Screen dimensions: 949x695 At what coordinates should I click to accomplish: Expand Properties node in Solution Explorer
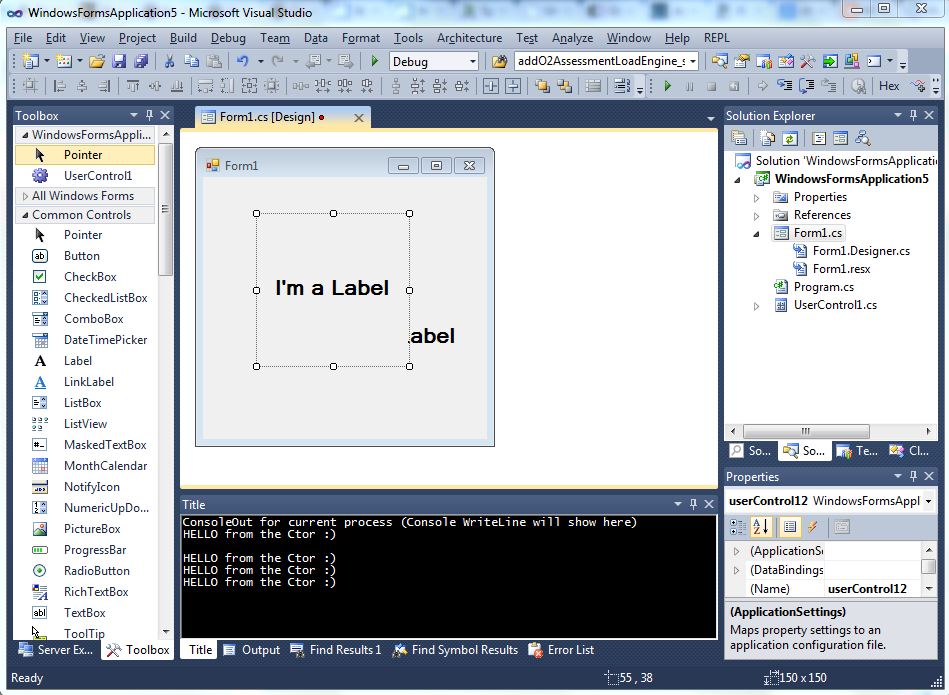(757, 198)
